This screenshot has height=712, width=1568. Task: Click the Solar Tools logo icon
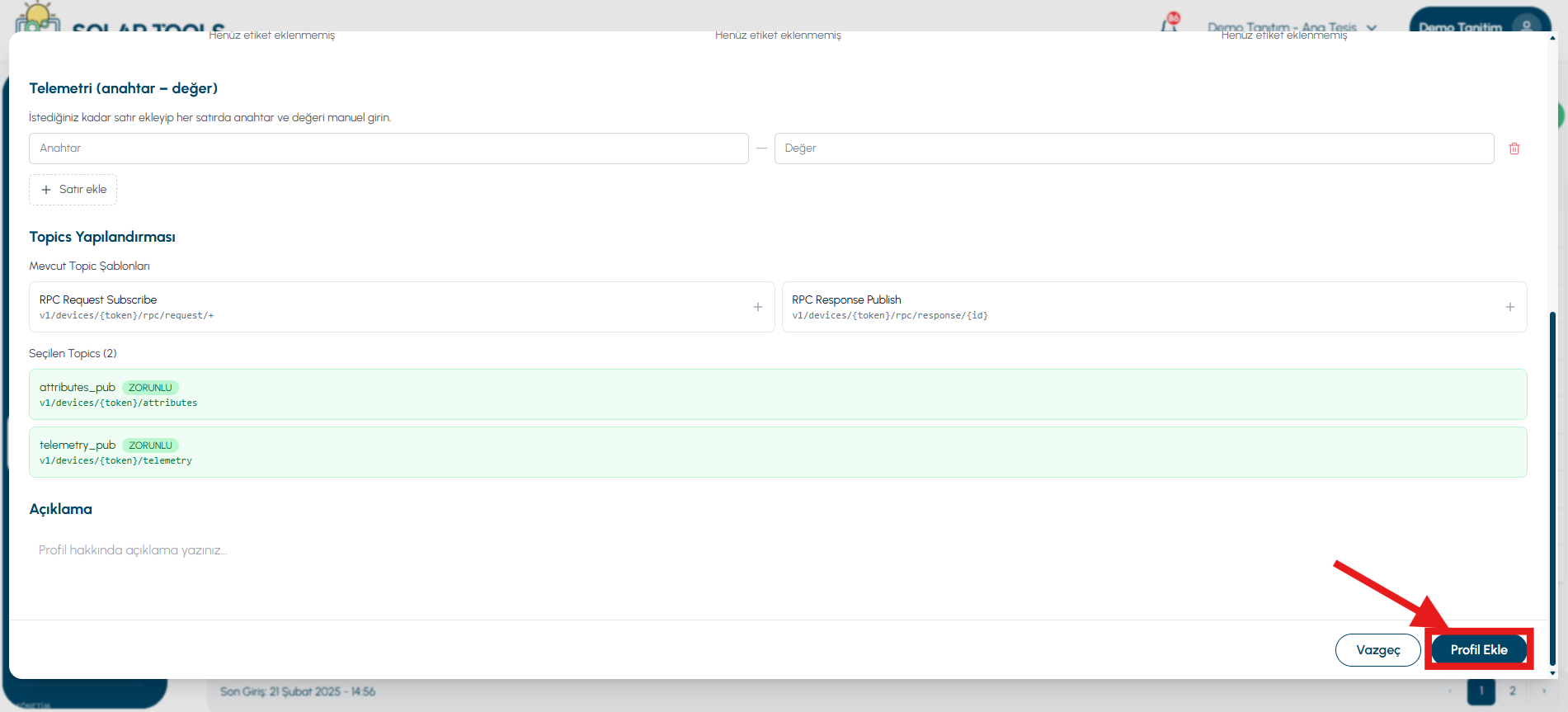(x=37, y=17)
